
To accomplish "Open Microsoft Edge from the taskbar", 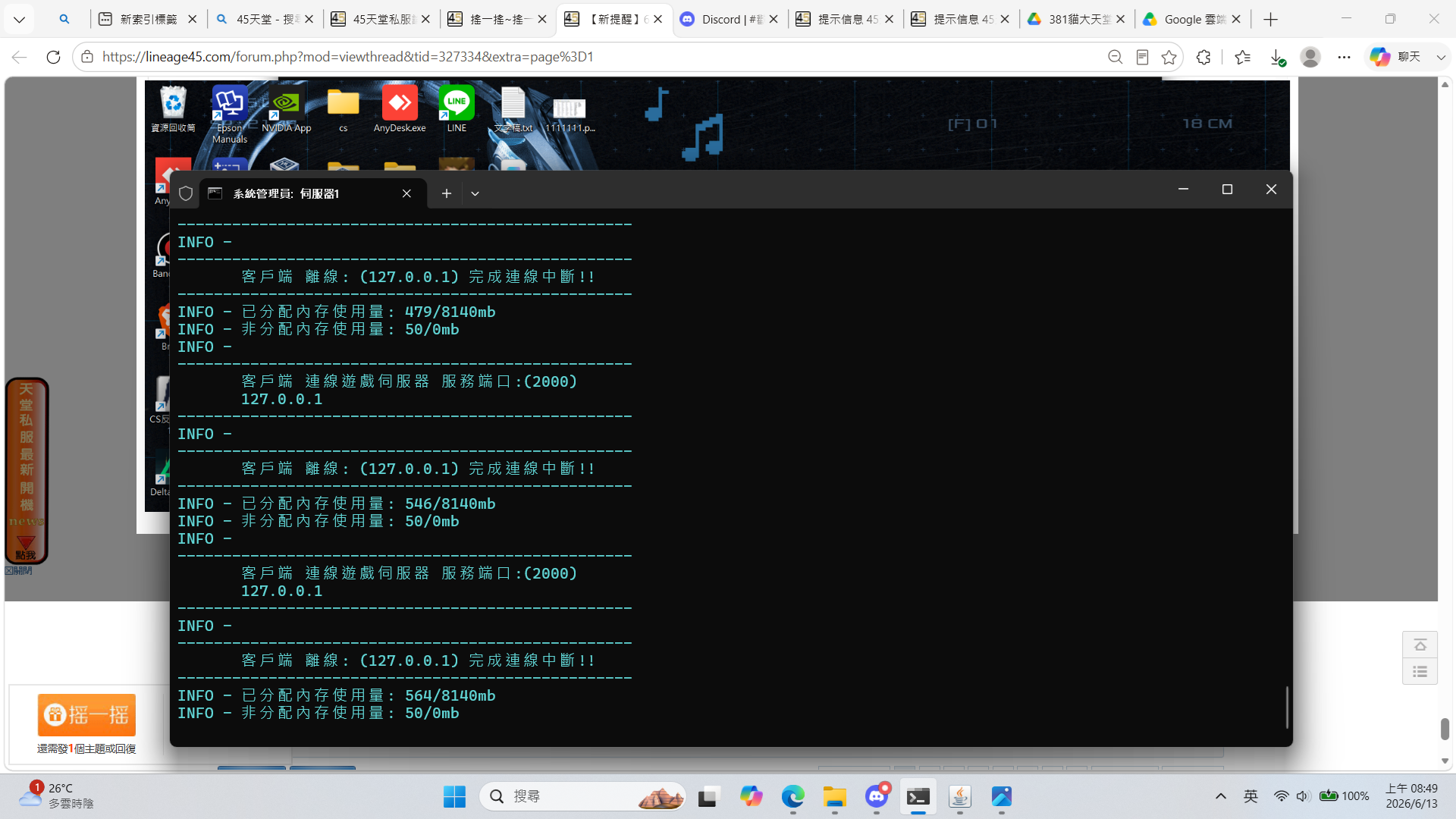I will point(793,796).
